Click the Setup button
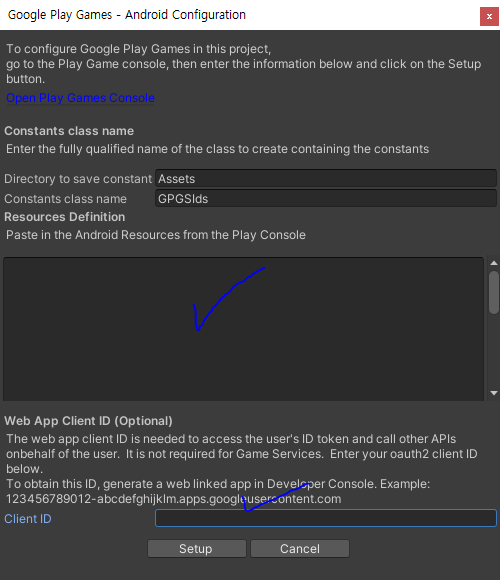 (197, 549)
